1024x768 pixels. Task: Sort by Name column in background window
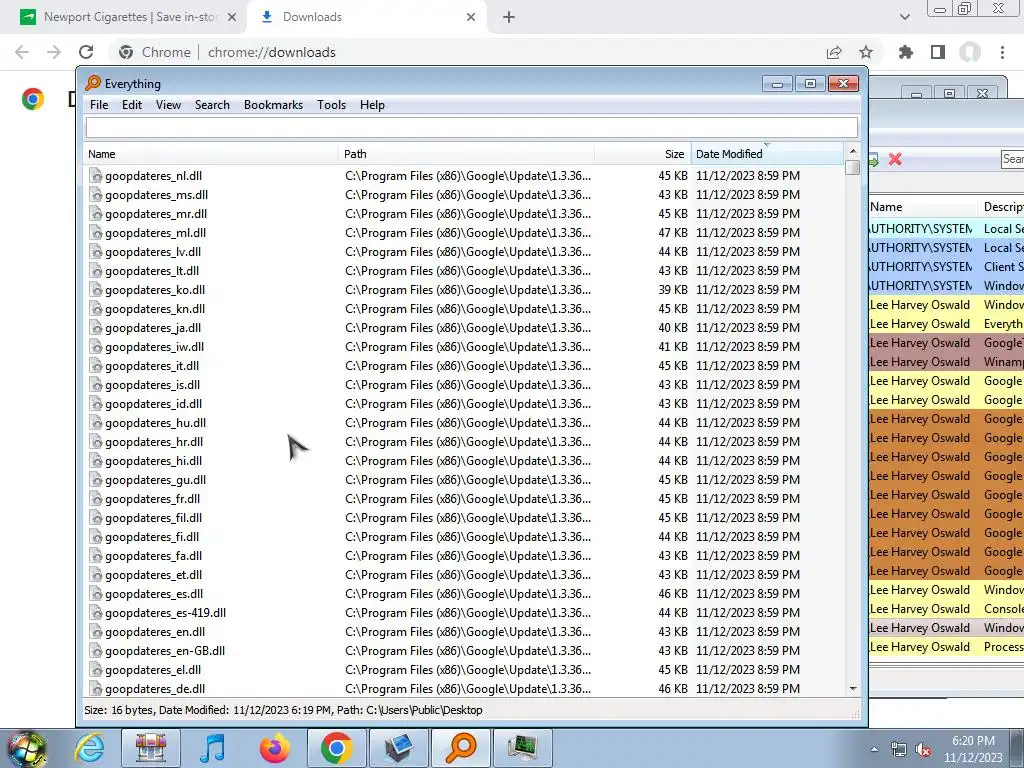point(922,207)
